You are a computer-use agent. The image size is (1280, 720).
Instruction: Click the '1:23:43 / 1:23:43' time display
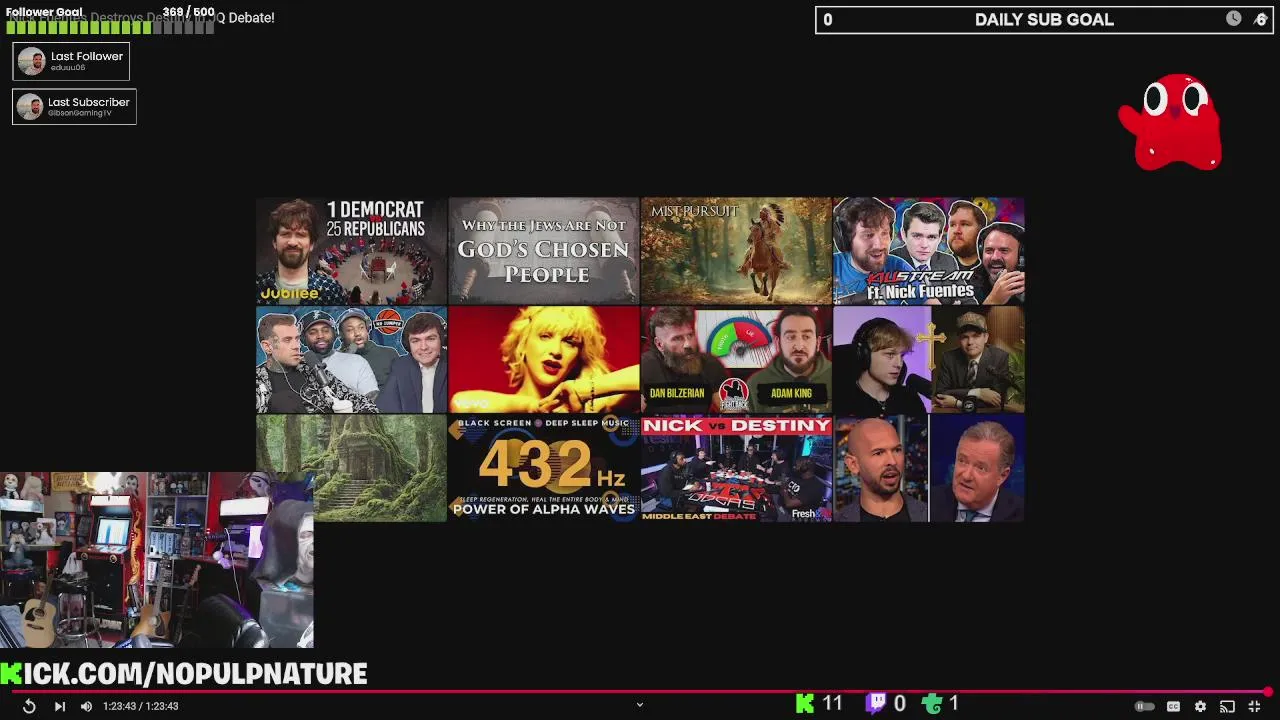140,706
